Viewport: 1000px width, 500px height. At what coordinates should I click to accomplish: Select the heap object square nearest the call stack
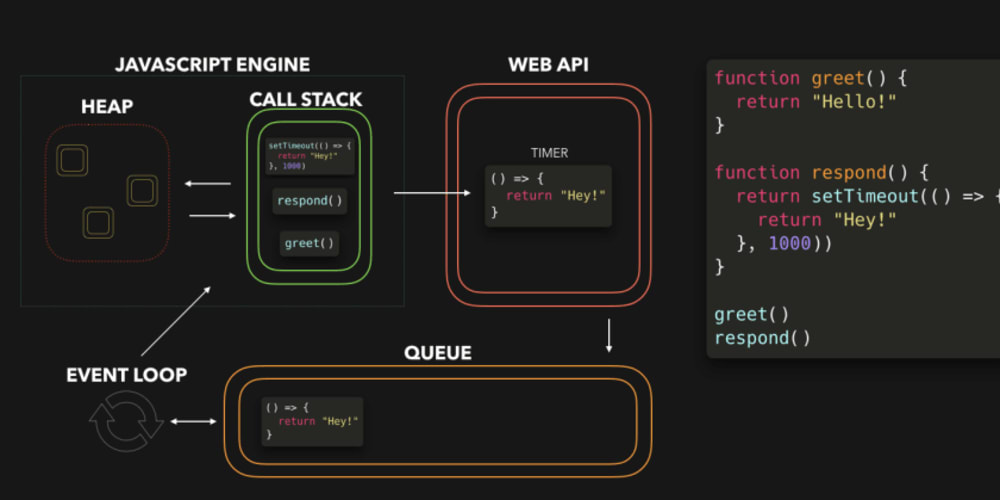(x=142, y=190)
